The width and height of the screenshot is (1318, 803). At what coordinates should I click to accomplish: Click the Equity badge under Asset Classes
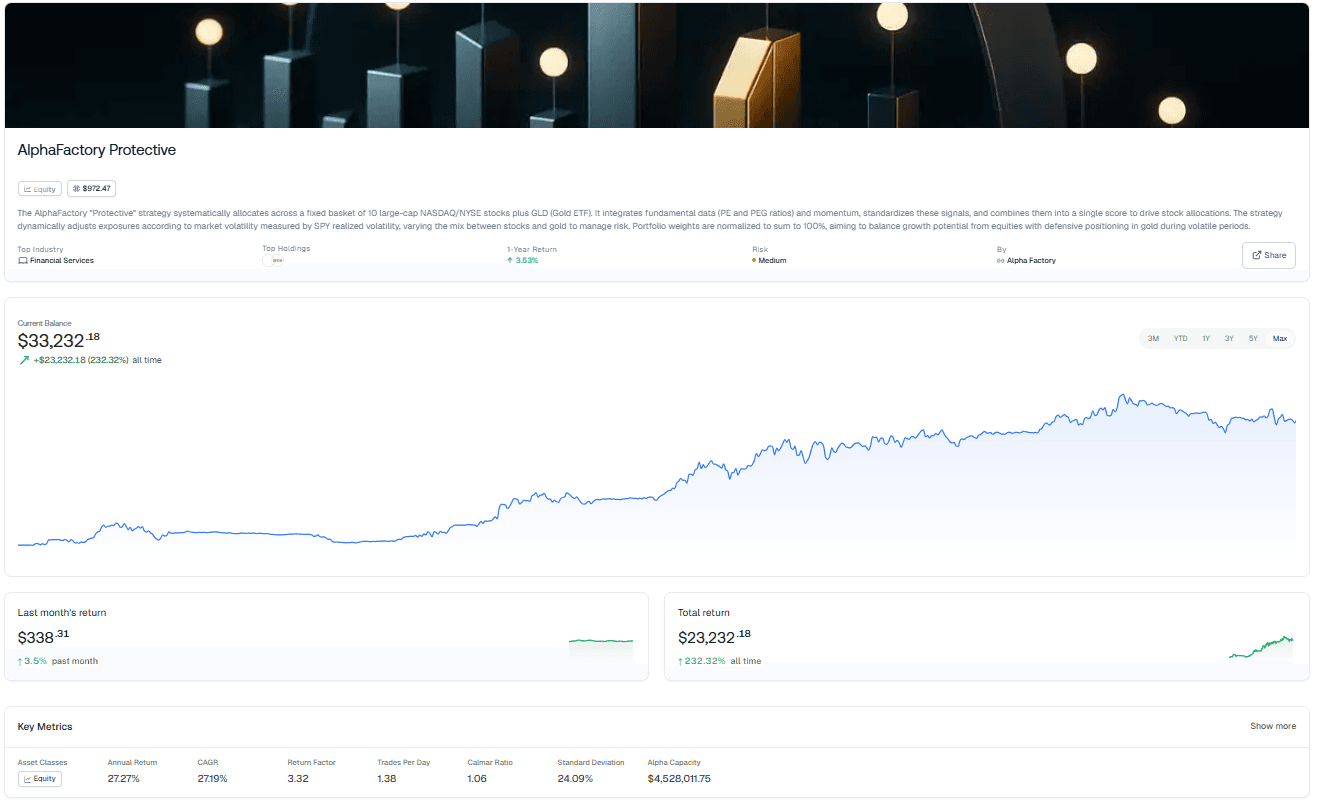click(40, 779)
